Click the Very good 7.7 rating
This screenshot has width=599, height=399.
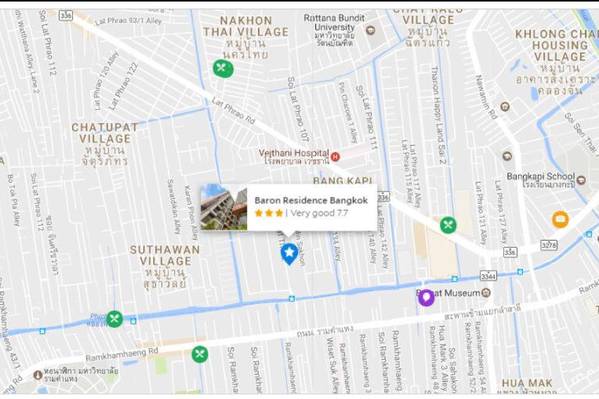(319, 213)
